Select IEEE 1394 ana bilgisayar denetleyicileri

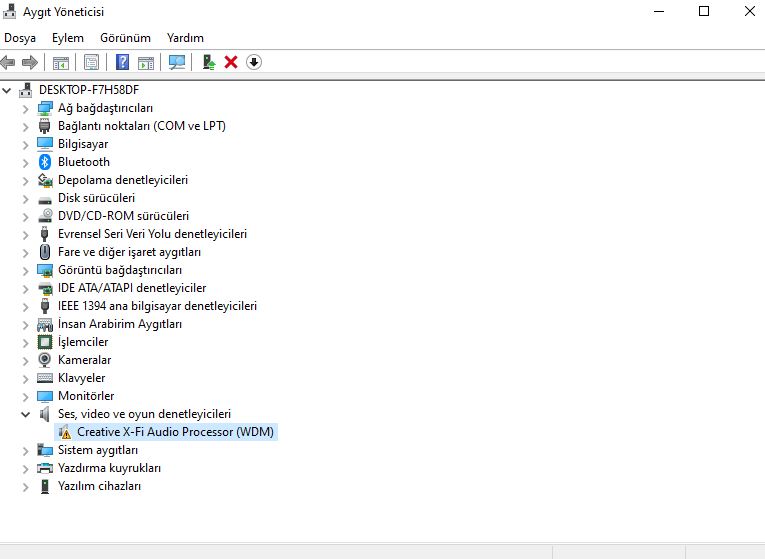pos(157,306)
